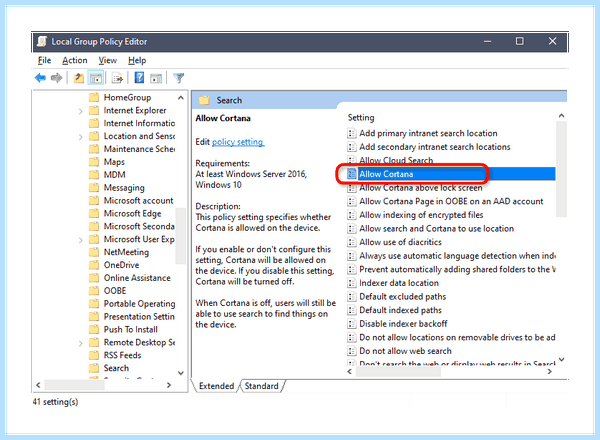The width and height of the screenshot is (600, 440).
Task: Click settings list scroll up arrow
Action: [x=561, y=116]
